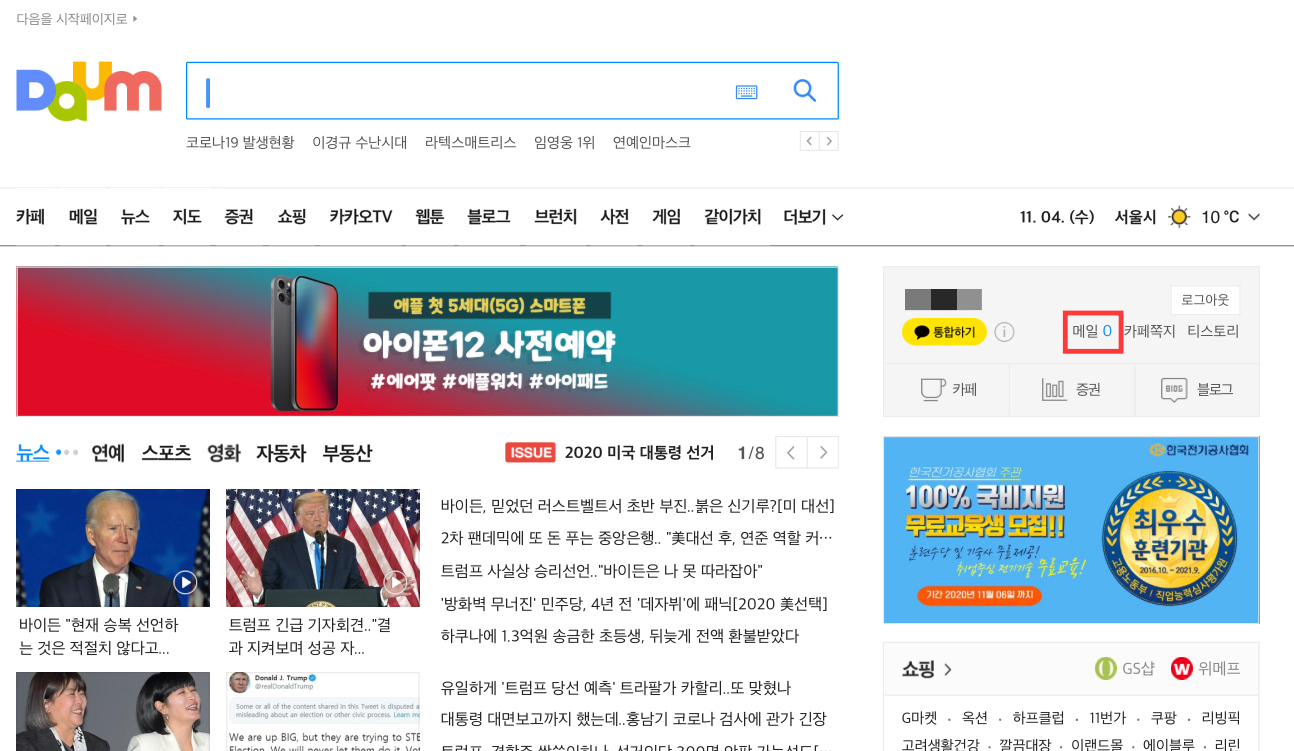The image size is (1294, 751).
Task: Select the 연예 content tab
Action: click(x=108, y=453)
